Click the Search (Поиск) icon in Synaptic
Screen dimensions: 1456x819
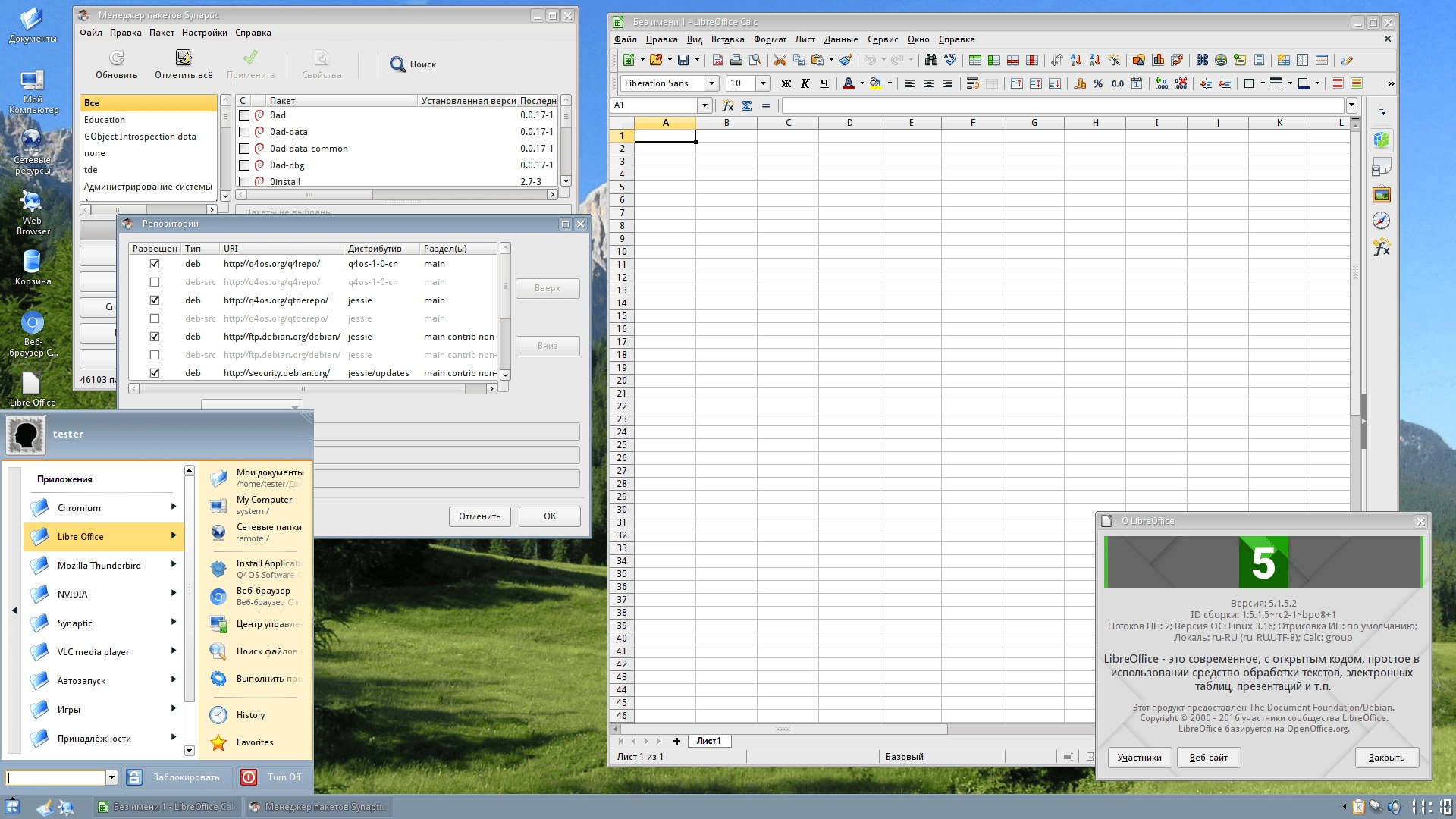[413, 64]
